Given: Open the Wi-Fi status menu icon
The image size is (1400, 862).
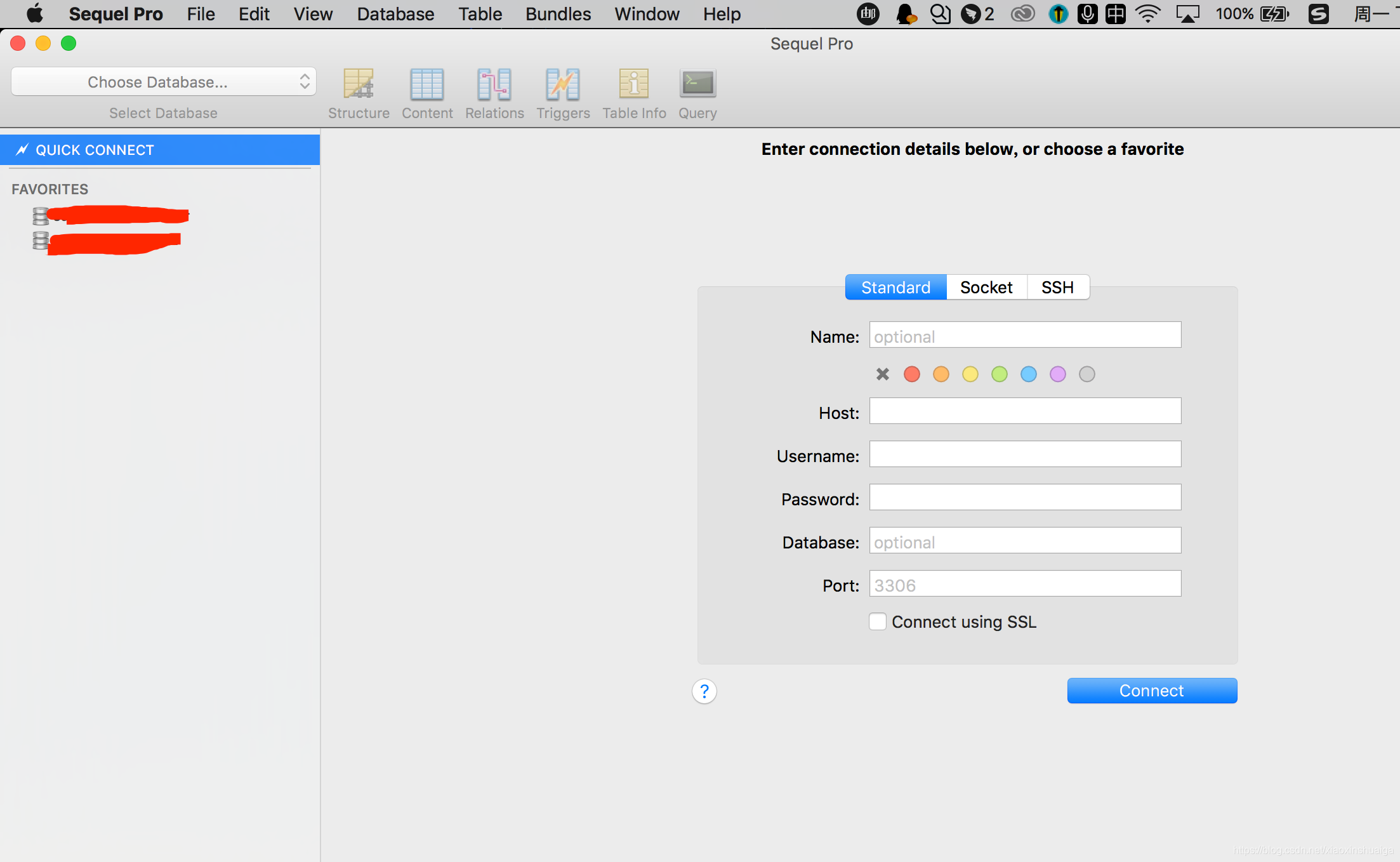Looking at the screenshot, I should [x=1147, y=14].
